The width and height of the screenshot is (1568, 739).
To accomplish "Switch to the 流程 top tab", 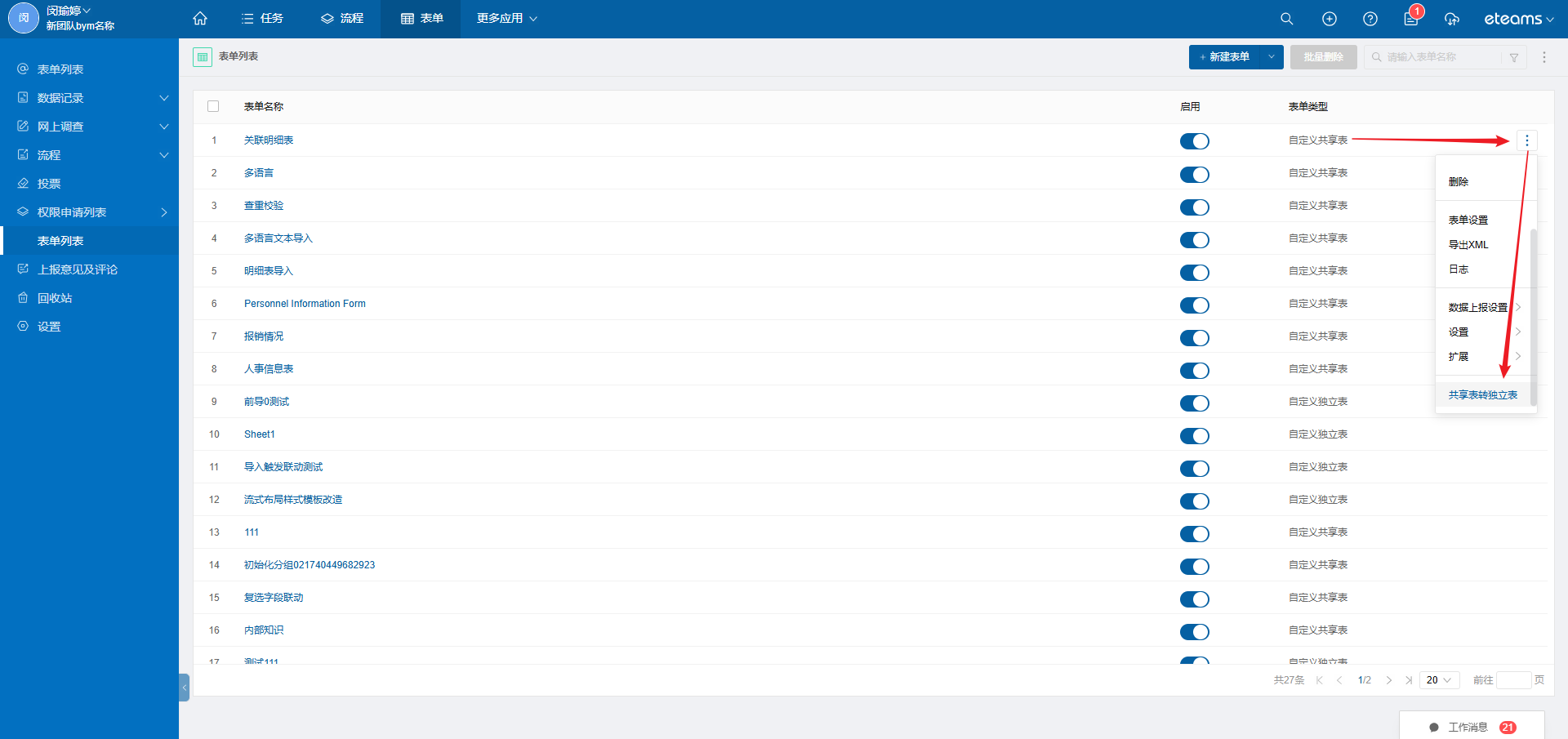I will tap(342, 18).
